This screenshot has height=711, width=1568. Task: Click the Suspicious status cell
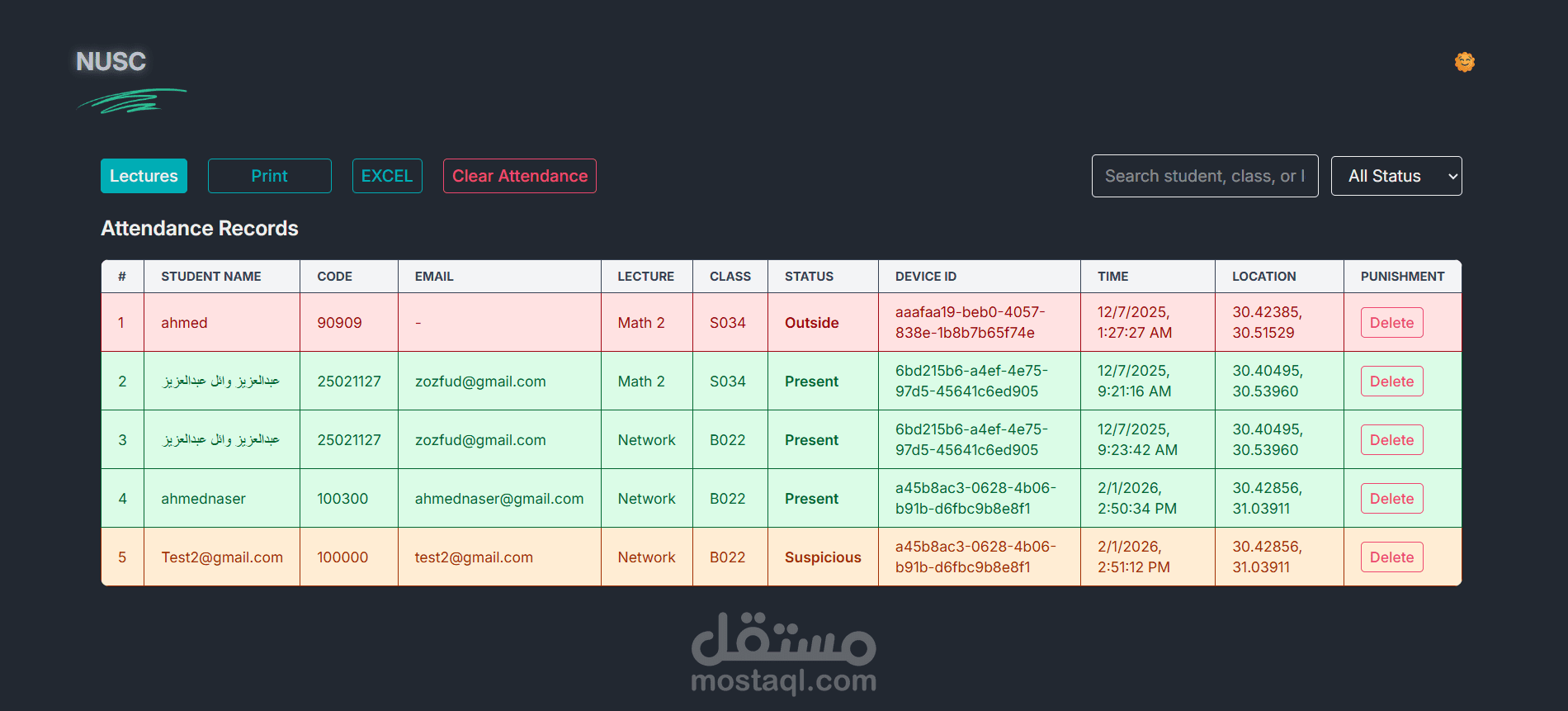[823, 557]
